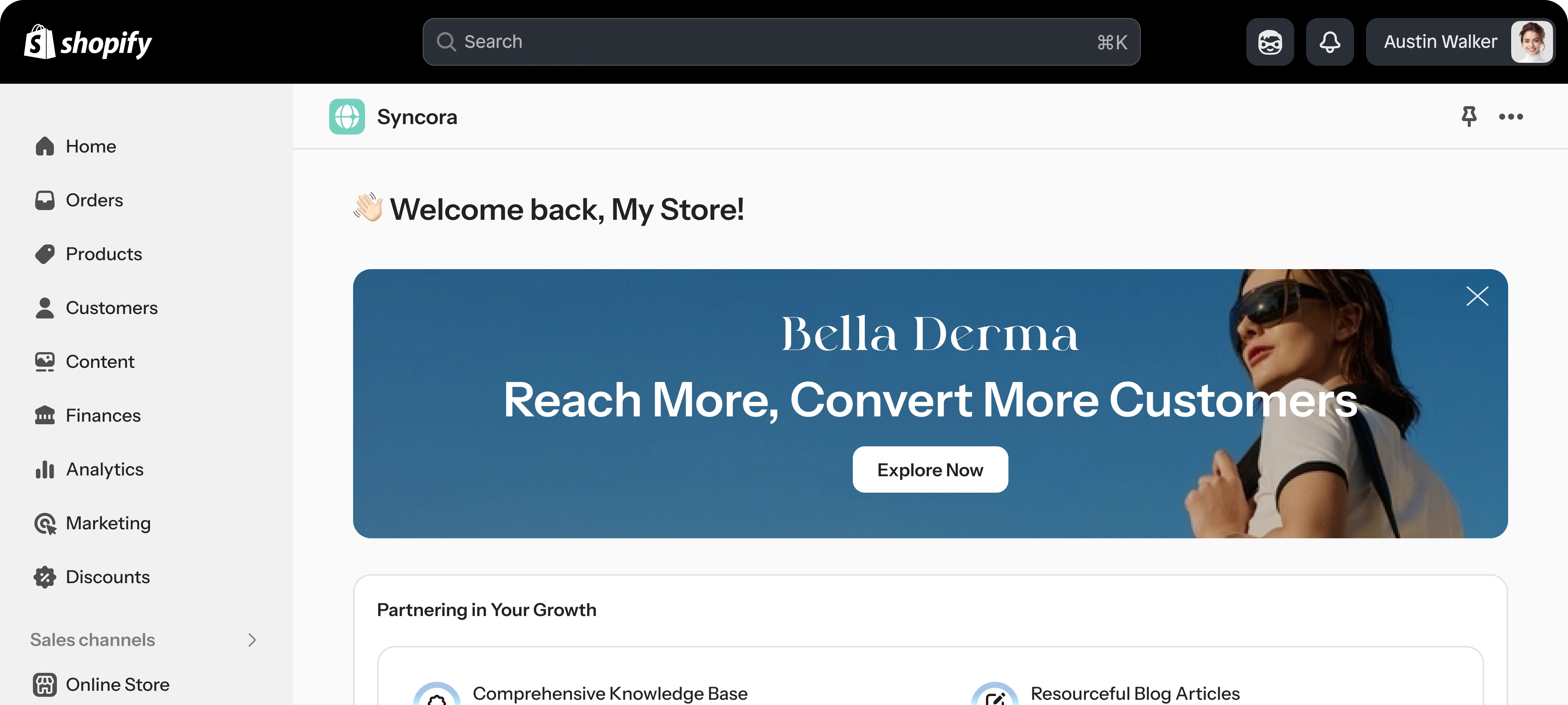Click the Syncora app title
The width and height of the screenshot is (1568, 705).
[x=417, y=117]
